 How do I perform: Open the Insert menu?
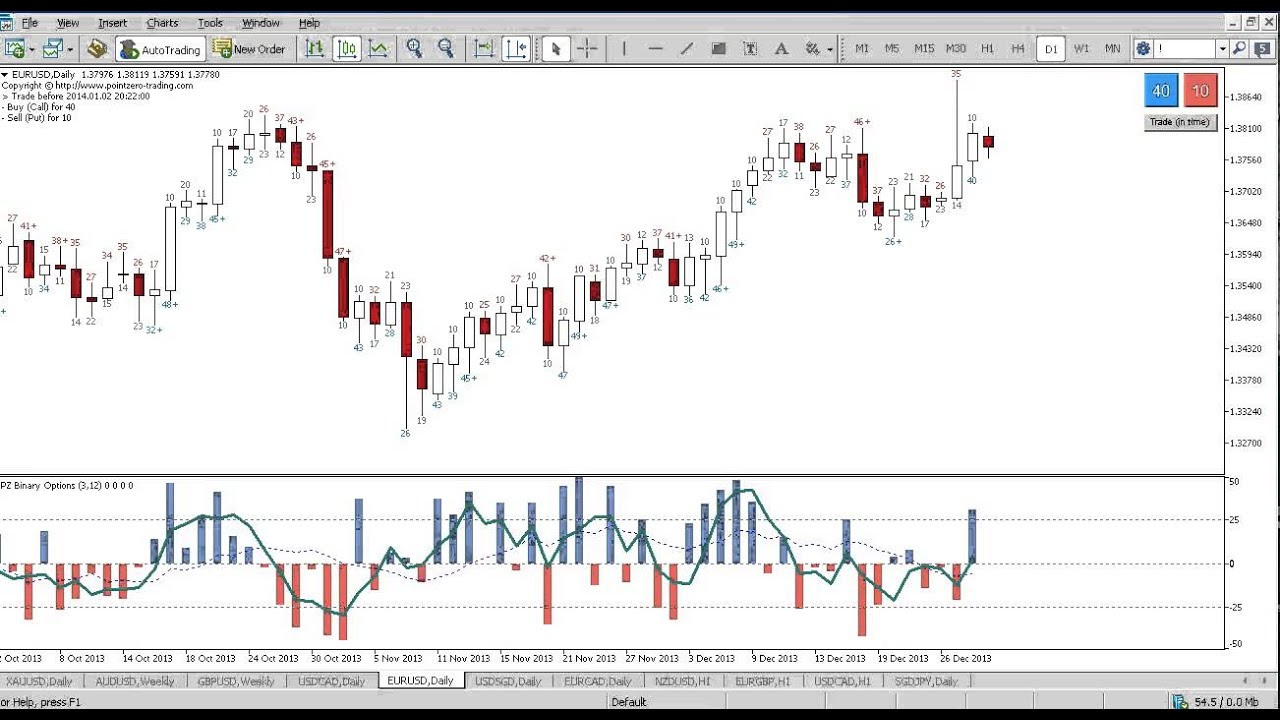(113, 23)
